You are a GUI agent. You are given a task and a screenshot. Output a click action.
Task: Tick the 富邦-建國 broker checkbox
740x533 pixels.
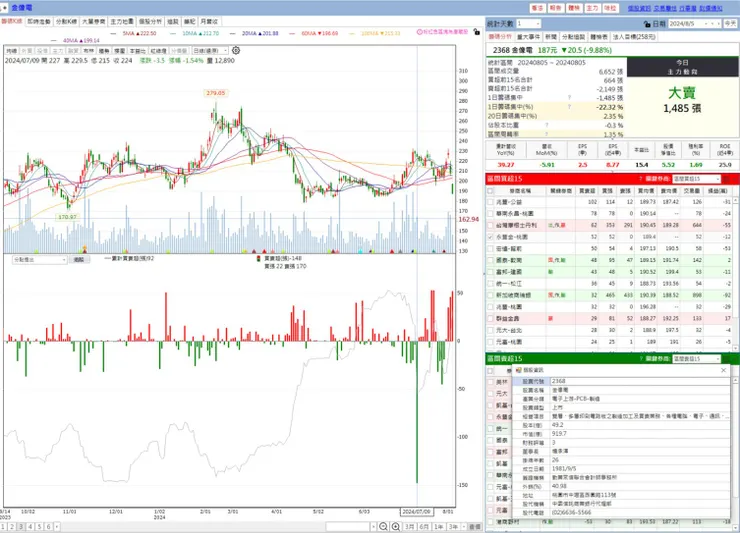(x=491, y=272)
